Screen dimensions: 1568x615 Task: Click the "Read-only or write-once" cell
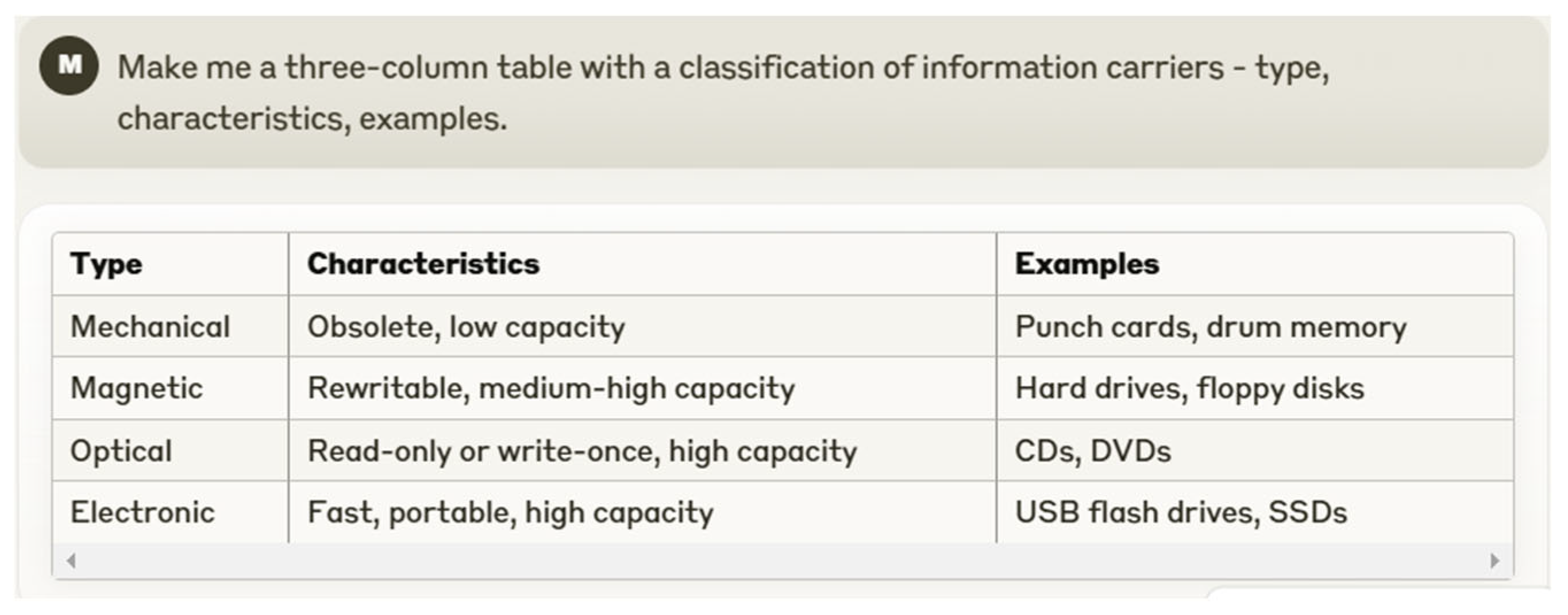[583, 451]
